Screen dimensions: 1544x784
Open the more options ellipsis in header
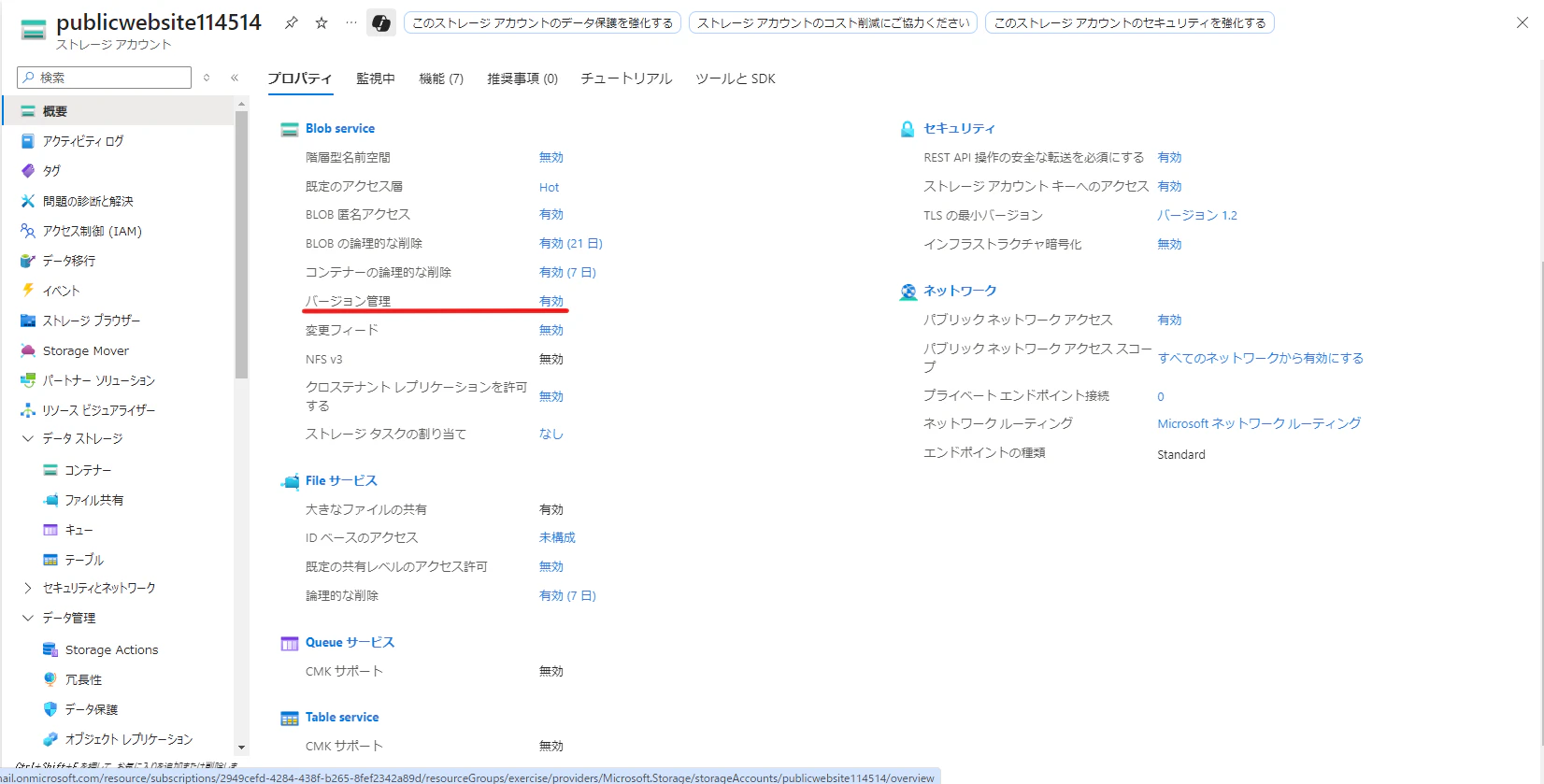pos(351,22)
